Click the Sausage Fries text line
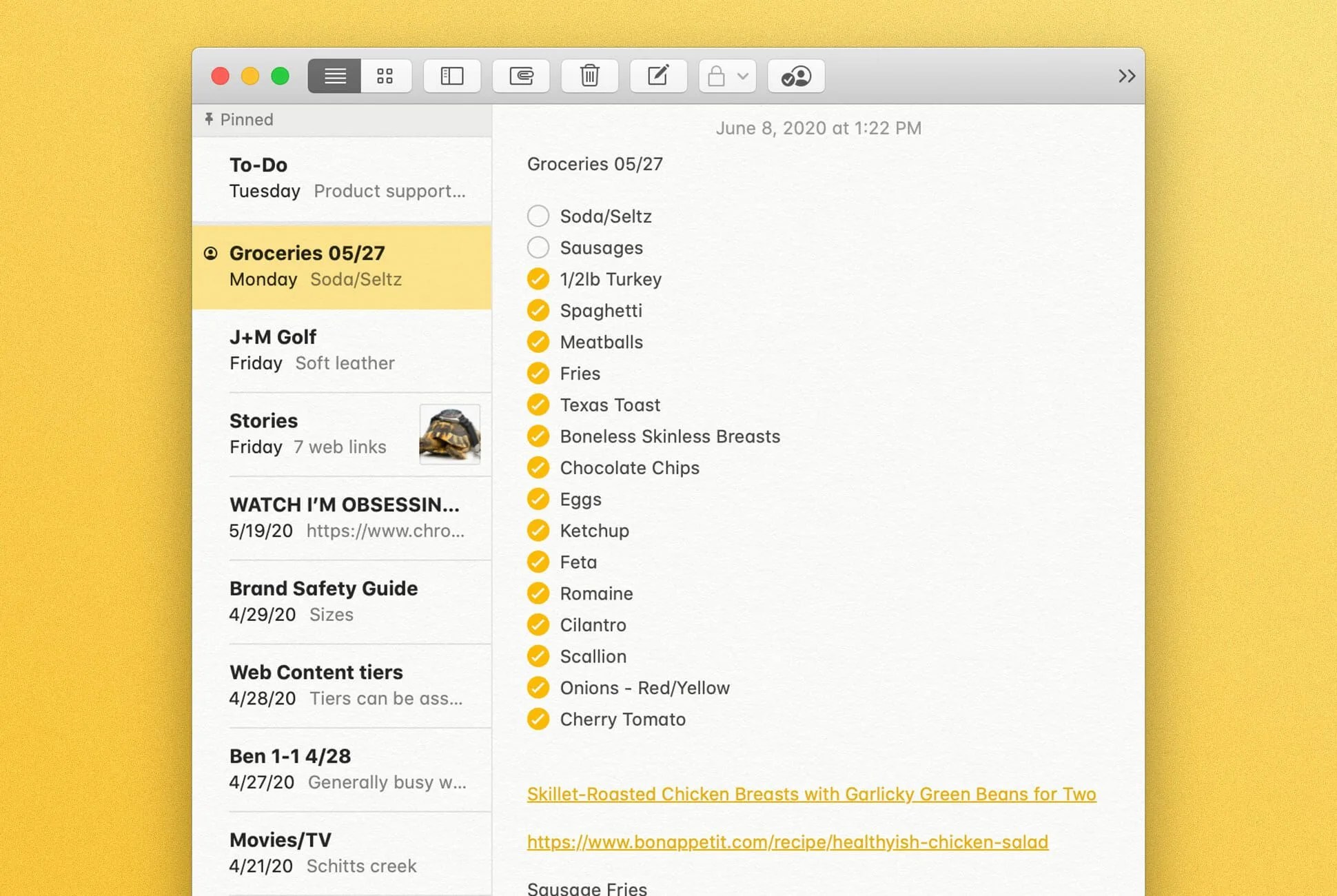This screenshot has height=896, width=1337. click(587, 888)
